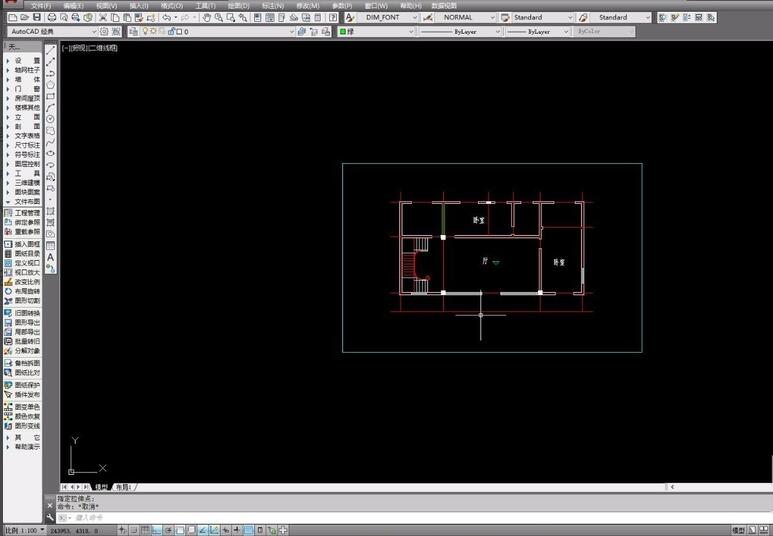Select the Polygon tool in Draw toolbar
Screen dimensions: 773x536
tap(50, 85)
